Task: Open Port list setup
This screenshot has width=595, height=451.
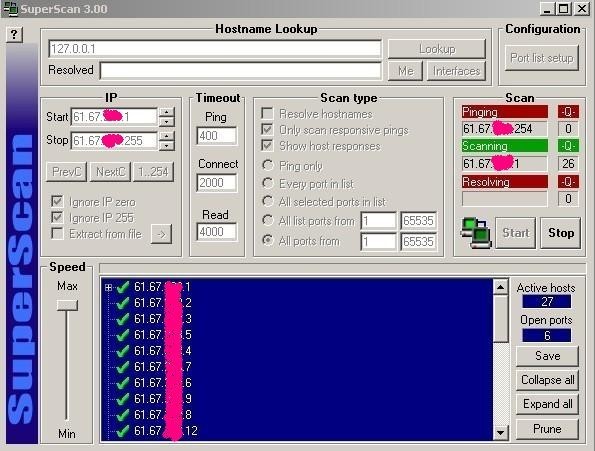Action: tap(541, 58)
